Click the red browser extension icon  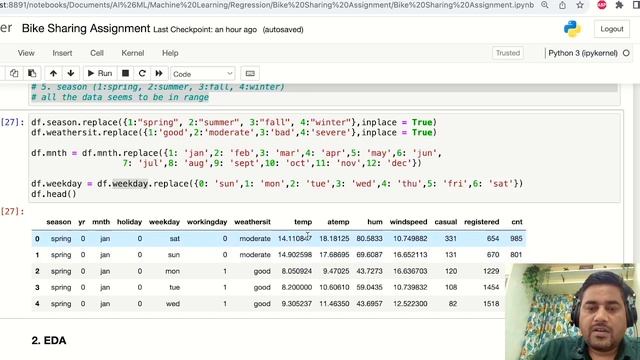click(602, 5)
